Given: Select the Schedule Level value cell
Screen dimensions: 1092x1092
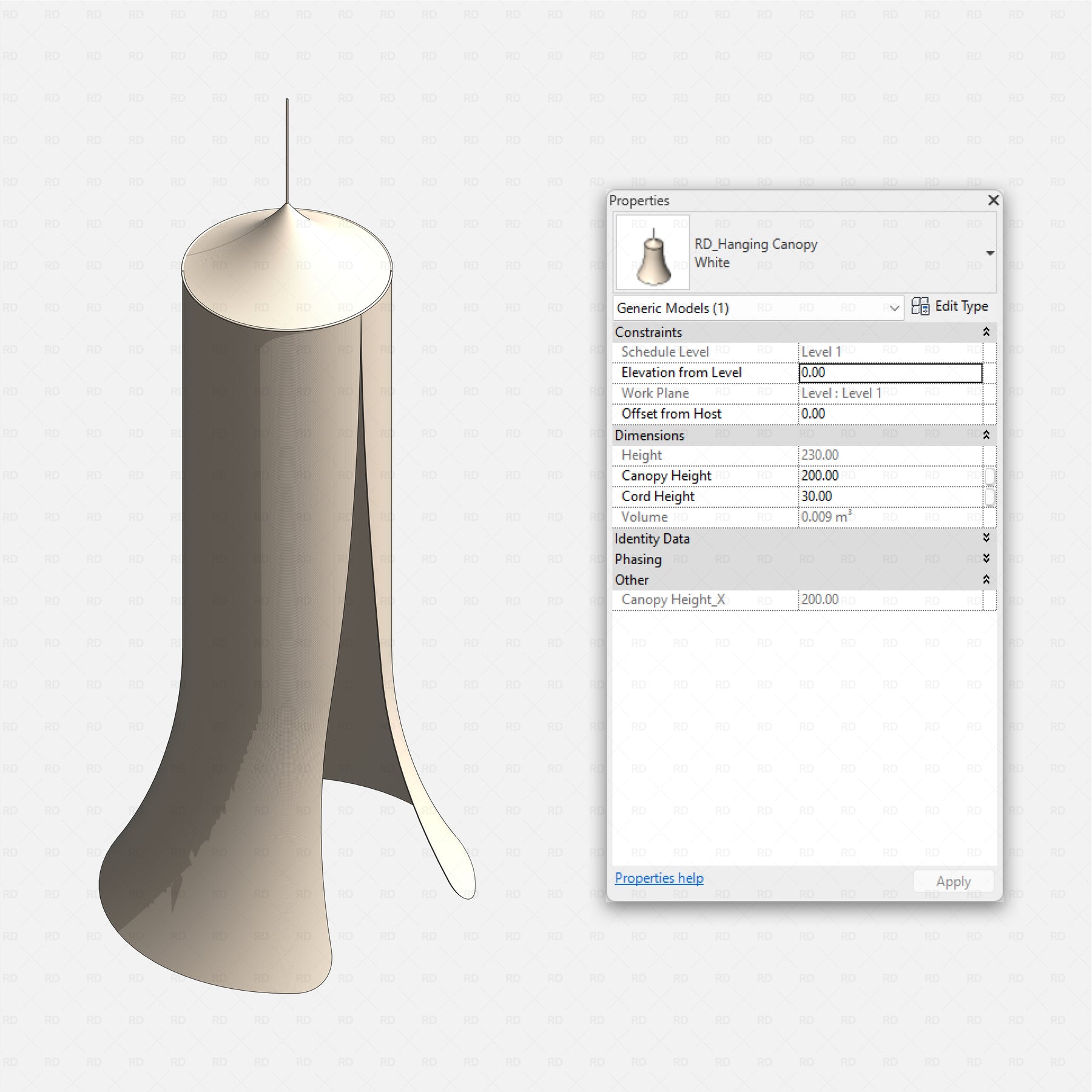Looking at the screenshot, I should pyautogui.click(x=889, y=352).
